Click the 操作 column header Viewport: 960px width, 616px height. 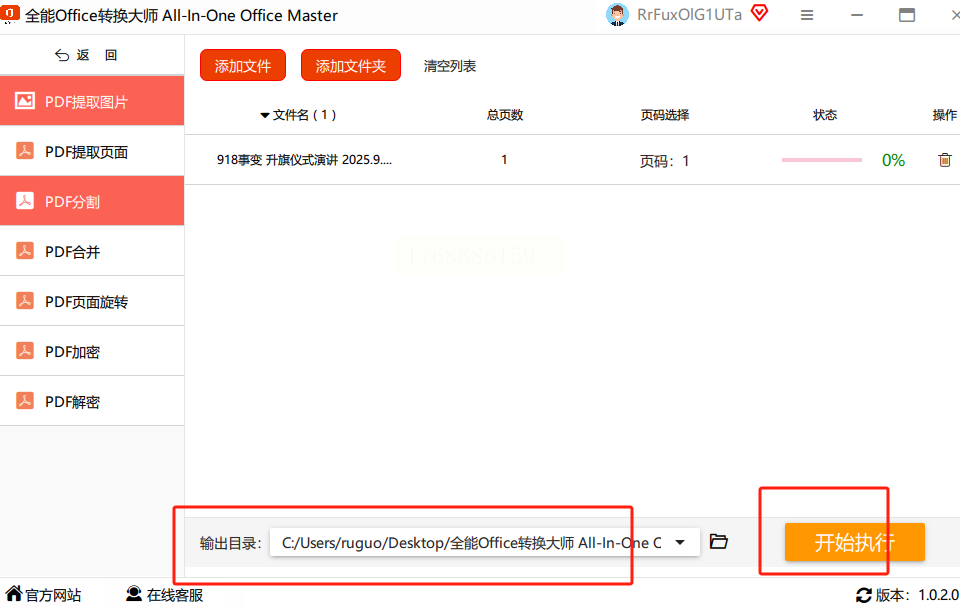point(945,115)
